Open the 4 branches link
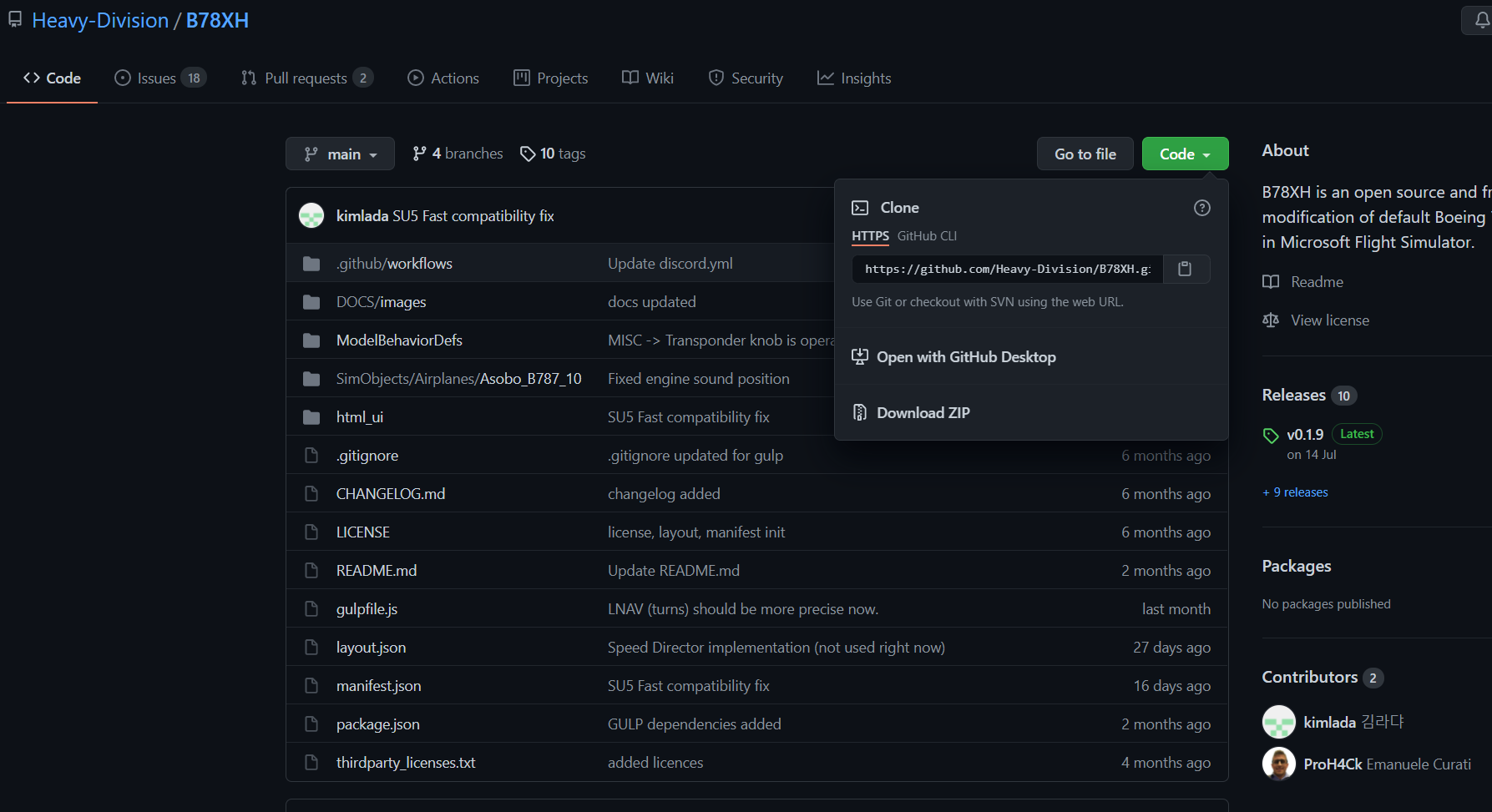 click(458, 154)
